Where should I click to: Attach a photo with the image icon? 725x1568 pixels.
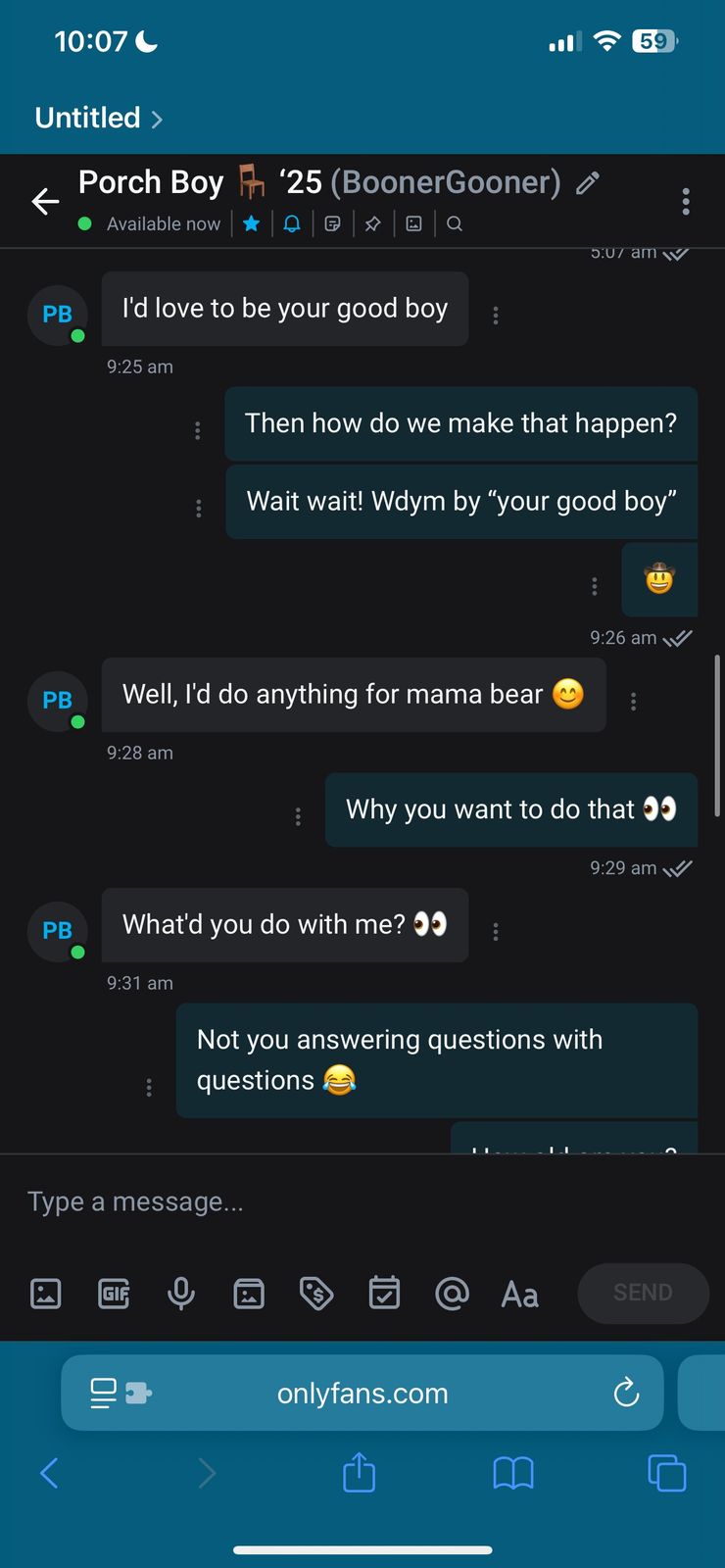point(46,1294)
